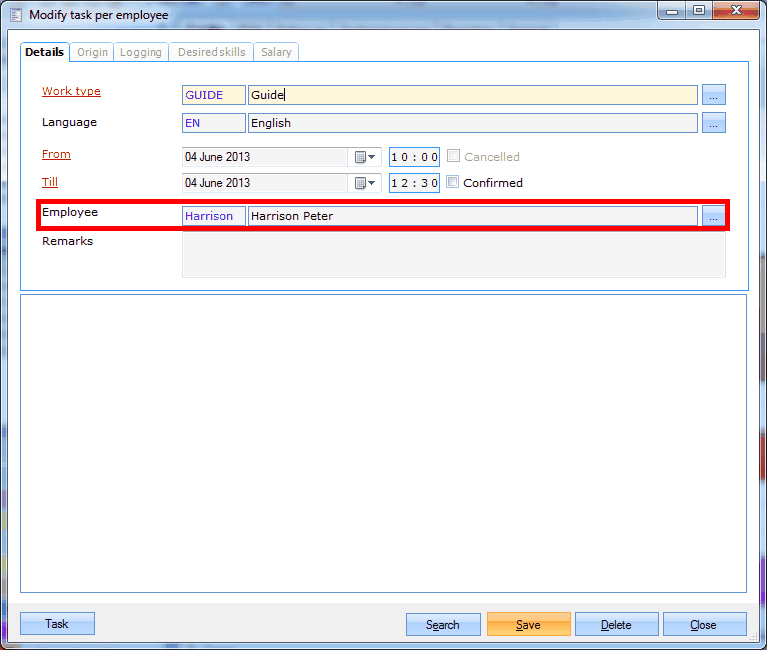Focus the English language description field

click(x=473, y=123)
